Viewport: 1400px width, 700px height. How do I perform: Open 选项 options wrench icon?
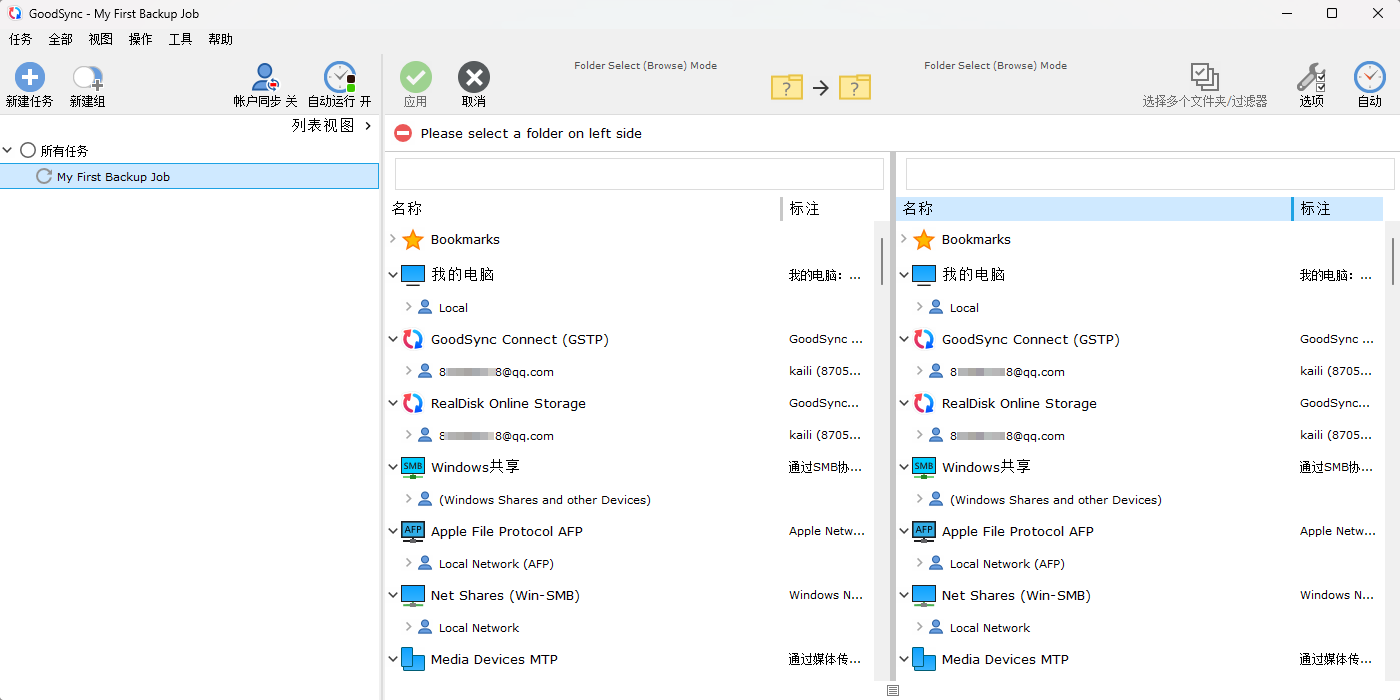tap(1311, 78)
